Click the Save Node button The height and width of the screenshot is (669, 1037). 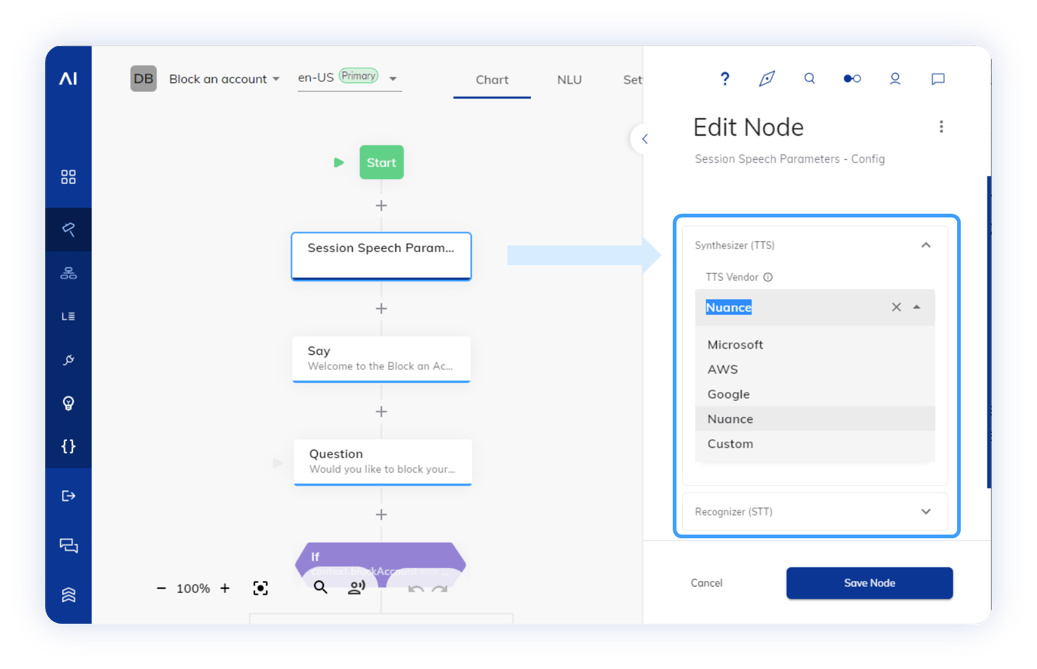tap(869, 583)
